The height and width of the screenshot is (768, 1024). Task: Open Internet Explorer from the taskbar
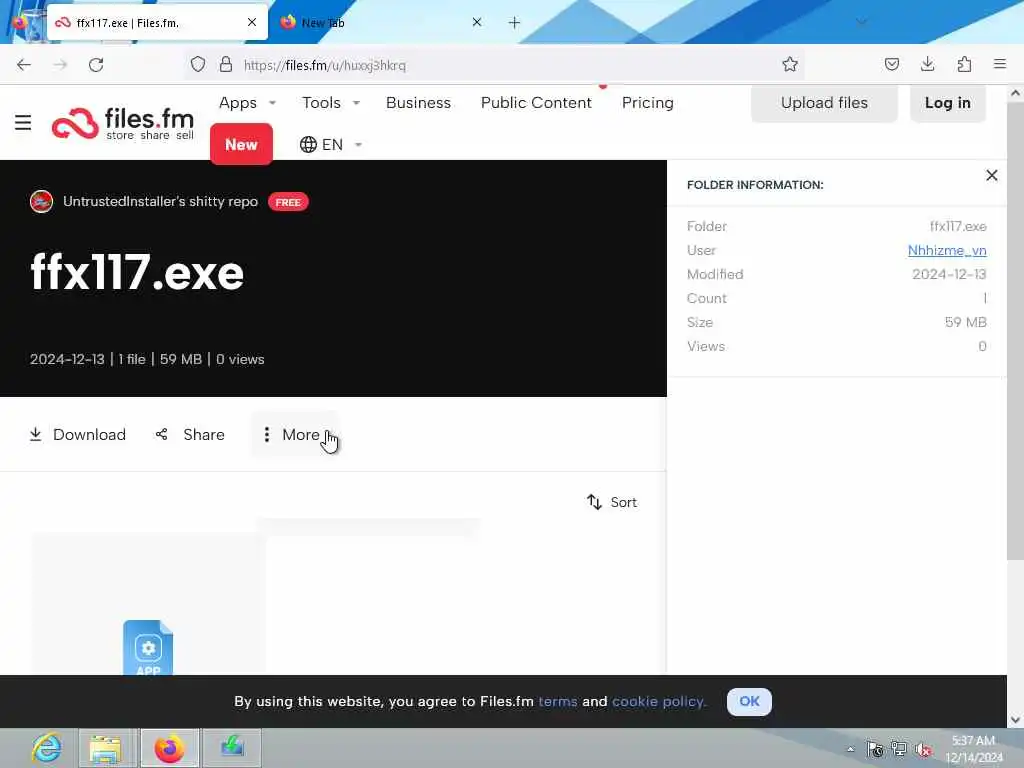point(47,748)
